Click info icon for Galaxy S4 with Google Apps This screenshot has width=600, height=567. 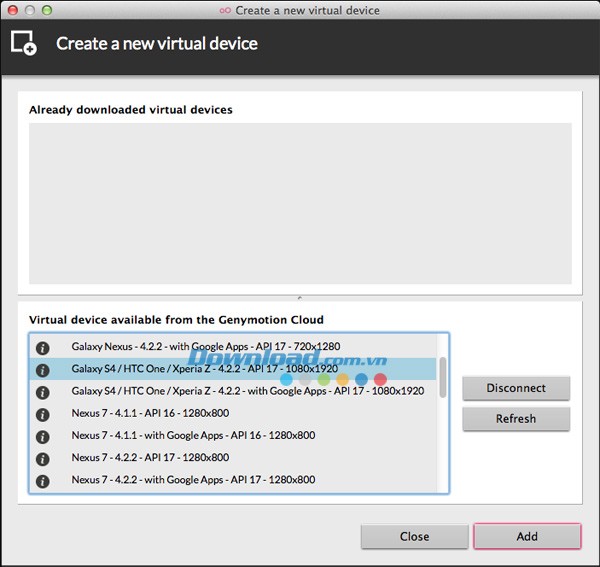42,391
